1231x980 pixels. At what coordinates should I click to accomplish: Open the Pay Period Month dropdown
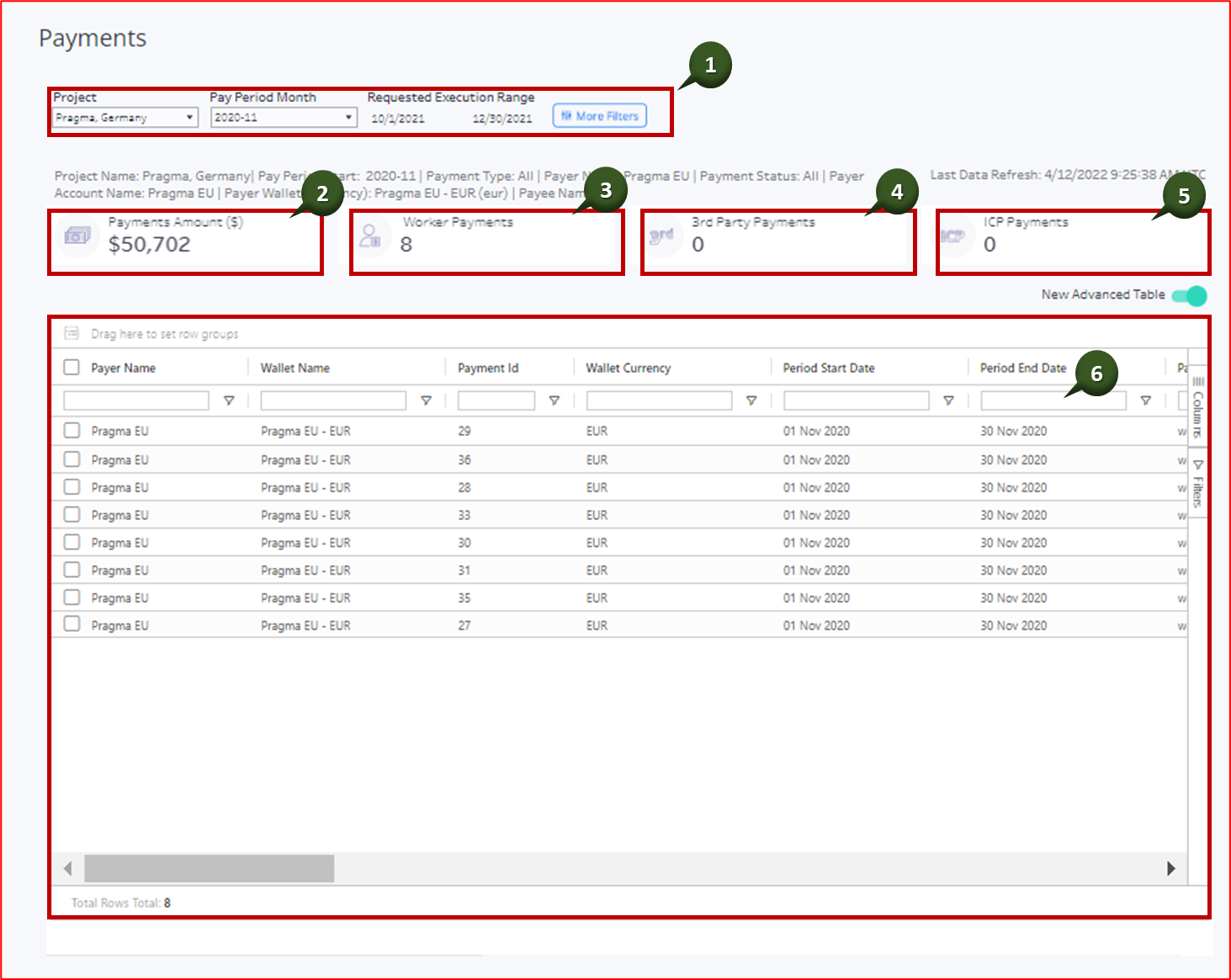348,117
